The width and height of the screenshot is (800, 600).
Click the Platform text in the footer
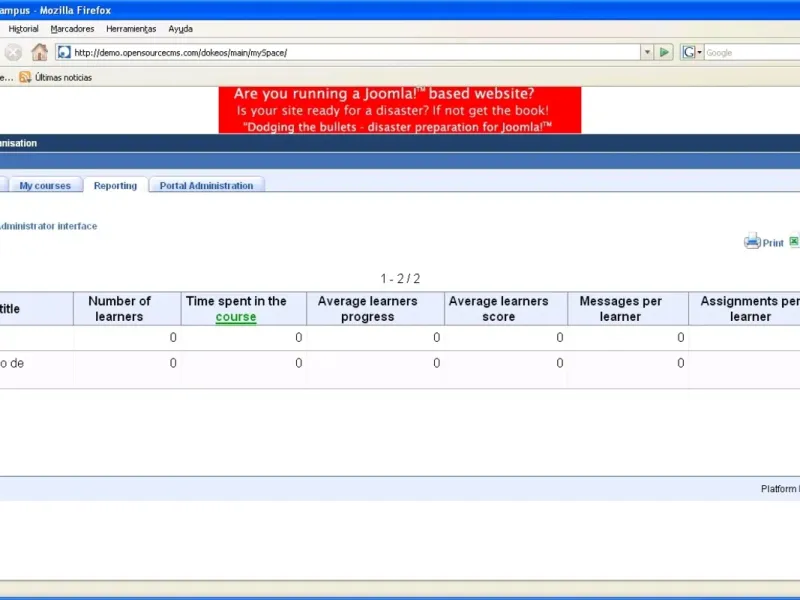780,489
